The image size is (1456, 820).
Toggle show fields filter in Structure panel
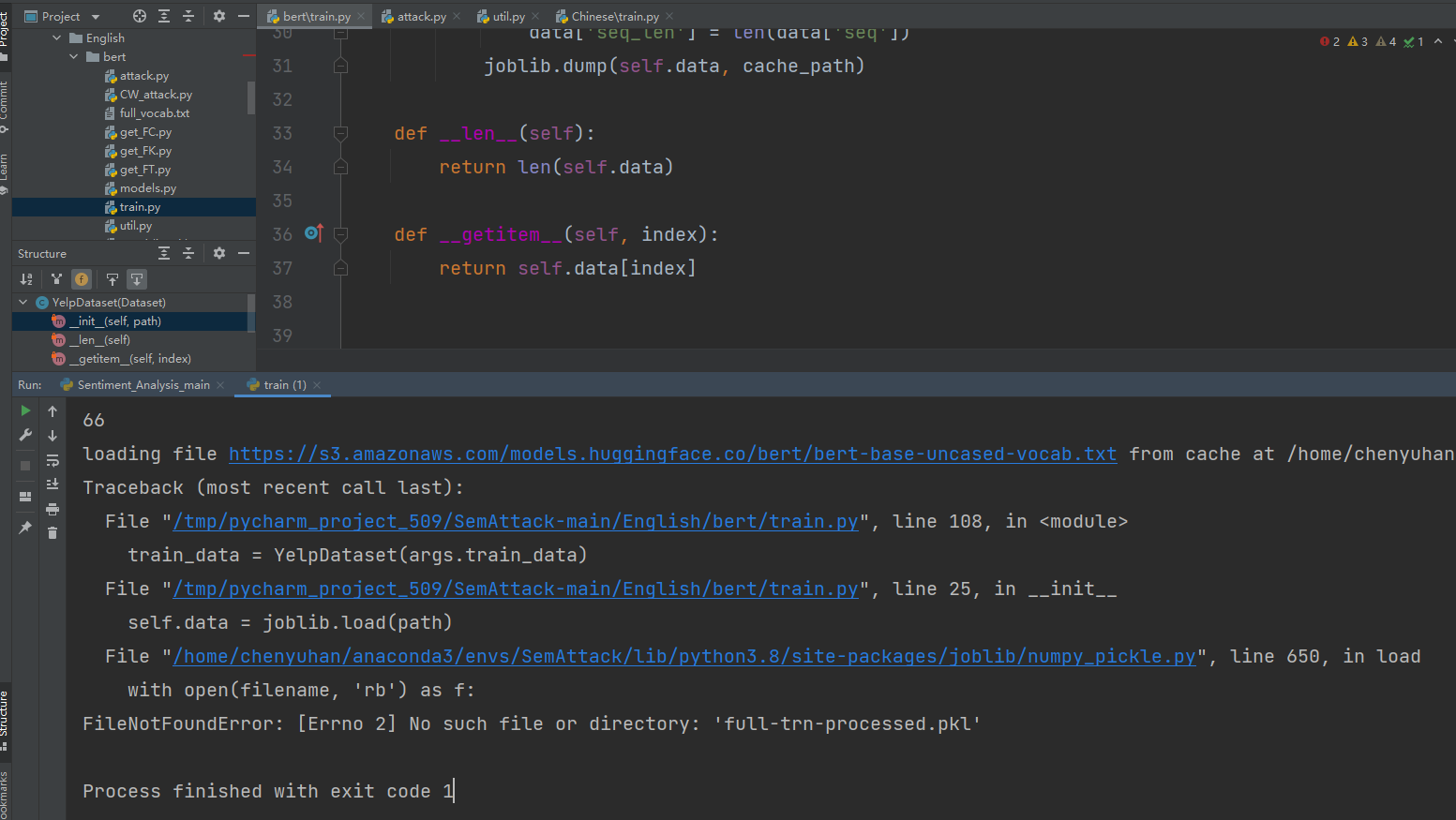click(x=82, y=279)
